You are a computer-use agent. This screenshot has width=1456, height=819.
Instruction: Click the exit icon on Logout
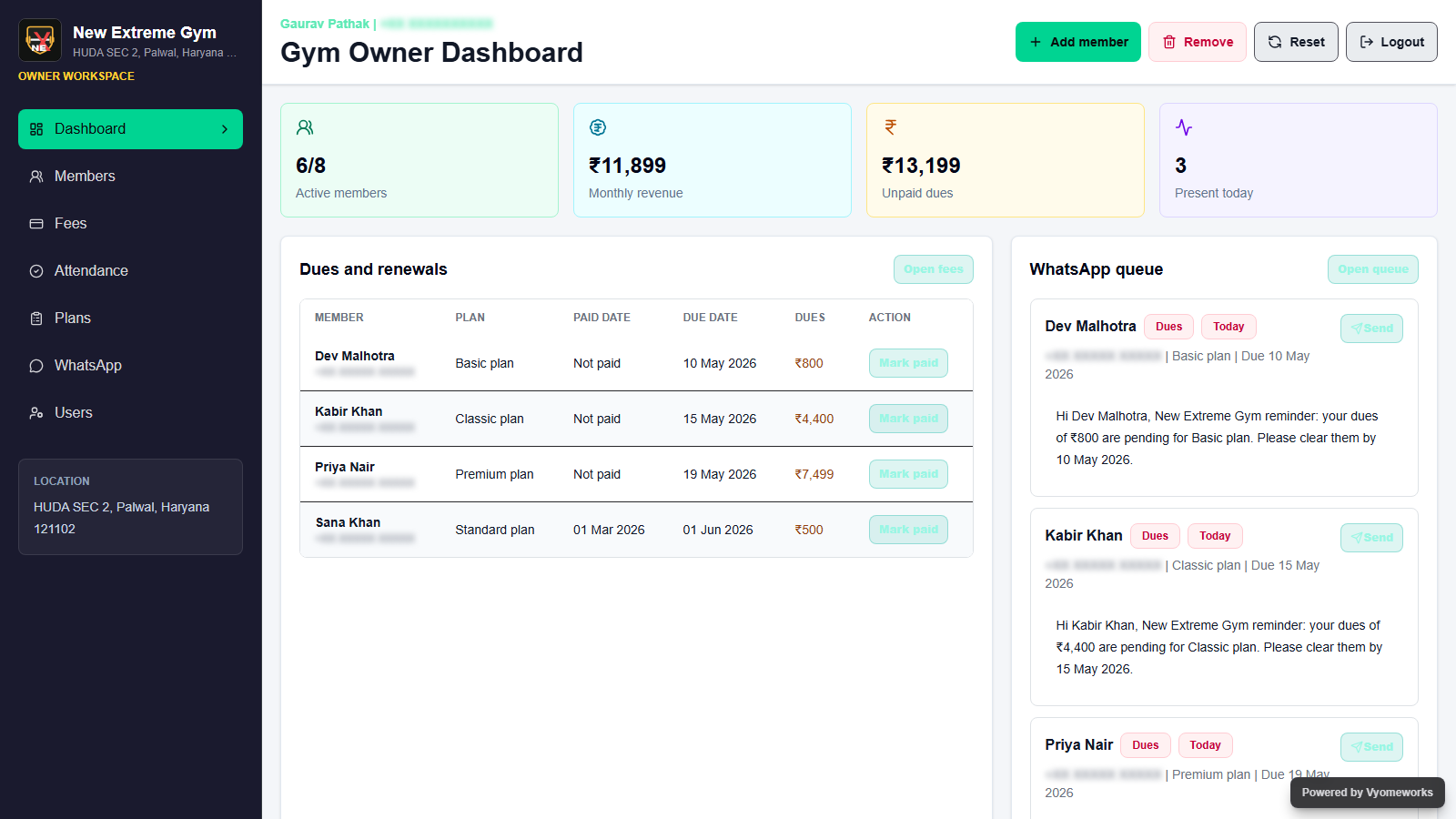point(1367,42)
